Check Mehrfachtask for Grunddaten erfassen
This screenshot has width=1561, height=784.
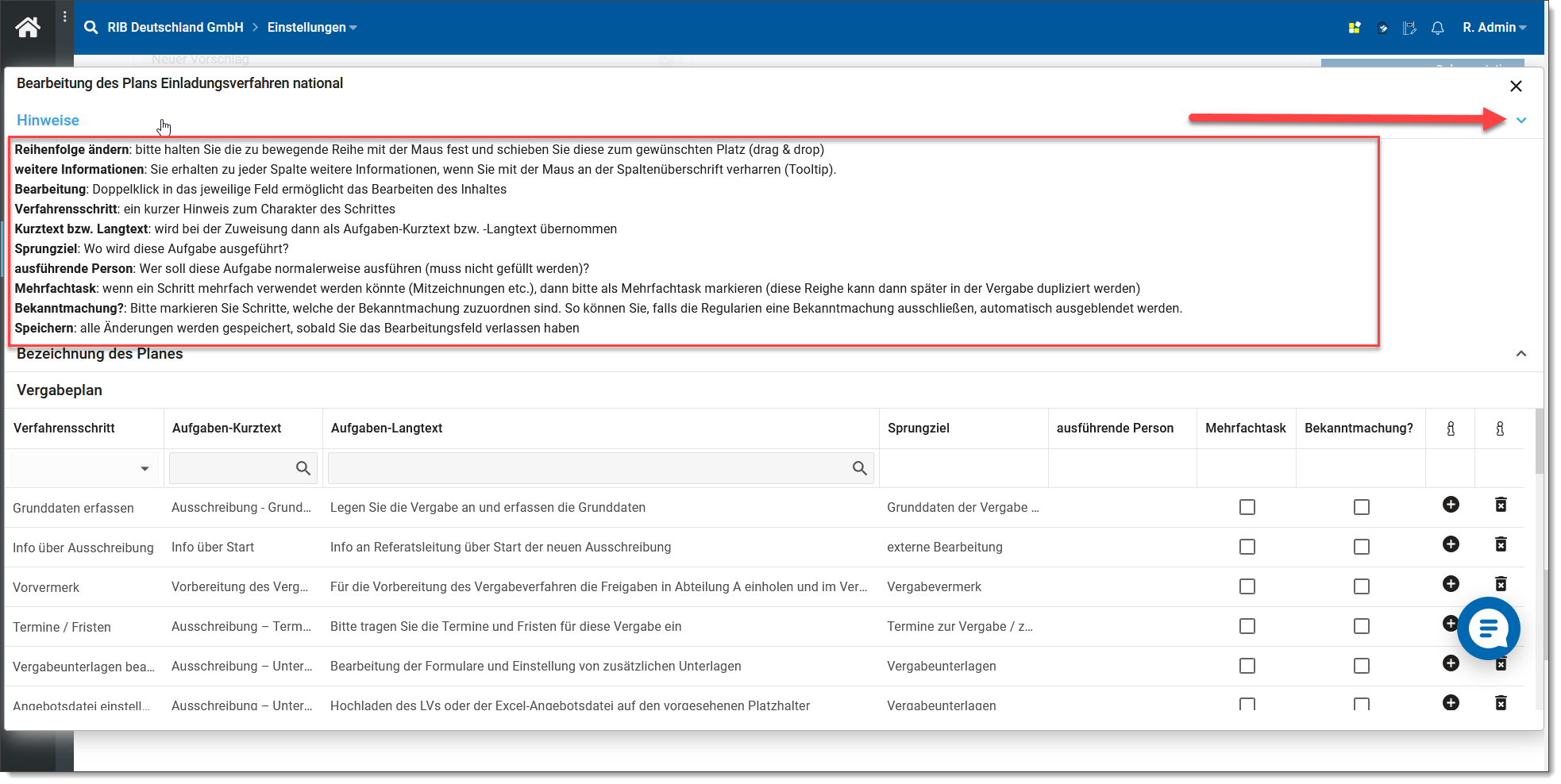click(1247, 507)
